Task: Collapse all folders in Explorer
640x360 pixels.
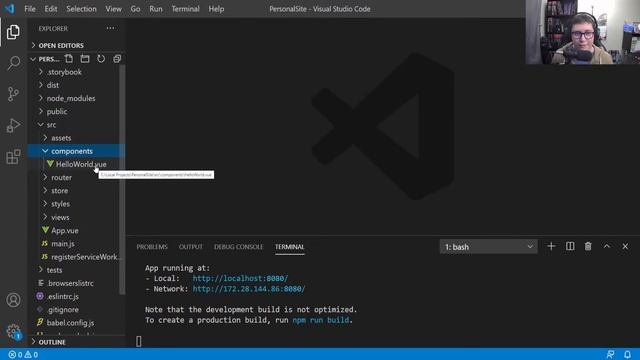Action: (117, 59)
